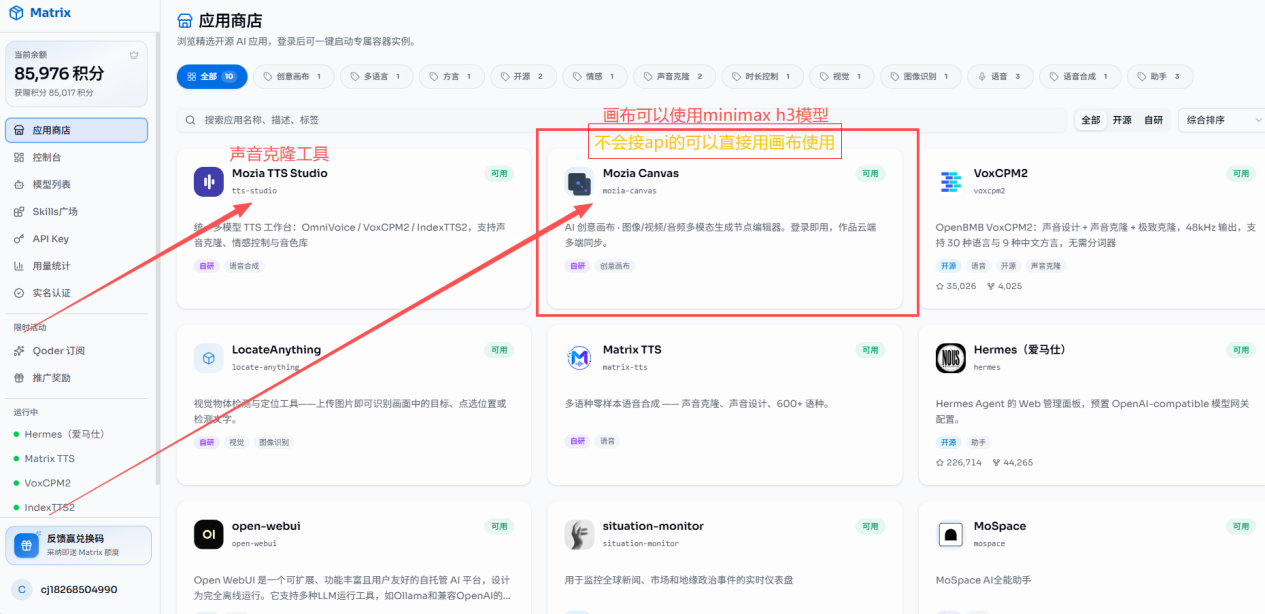Click the gift icon for feedback redemption
The image size is (1265, 614).
click(27, 545)
